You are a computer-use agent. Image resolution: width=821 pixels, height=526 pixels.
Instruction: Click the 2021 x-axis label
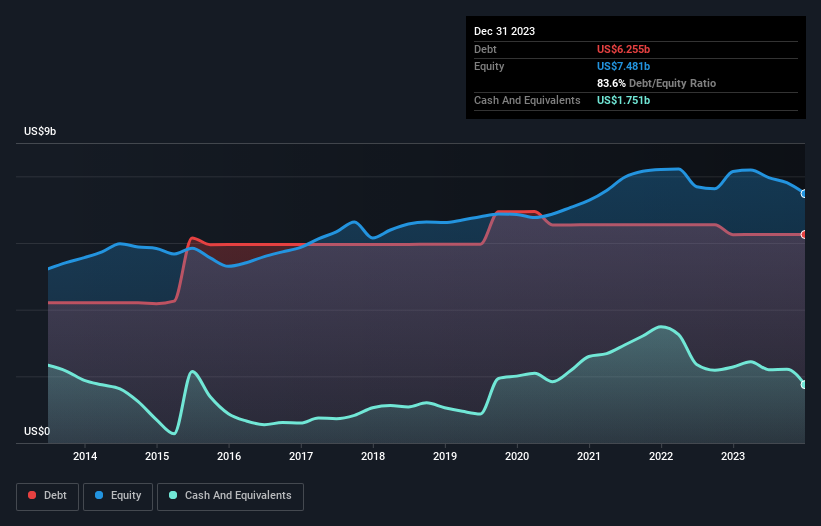[x=589, y=456]
